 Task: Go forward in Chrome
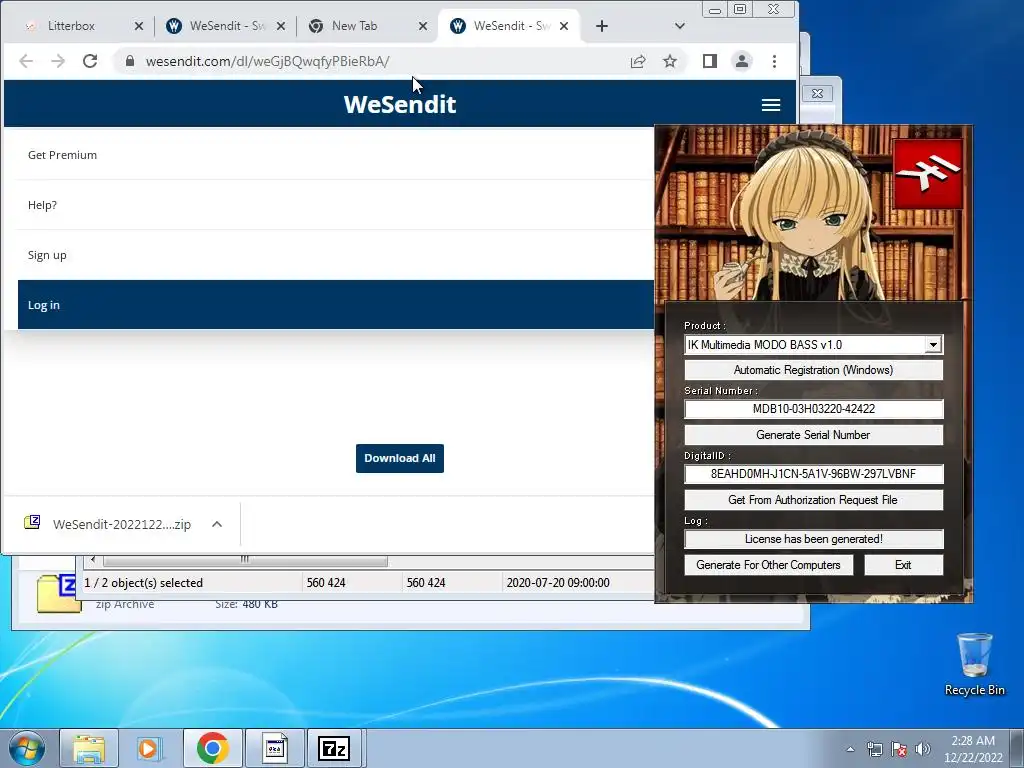58,61
